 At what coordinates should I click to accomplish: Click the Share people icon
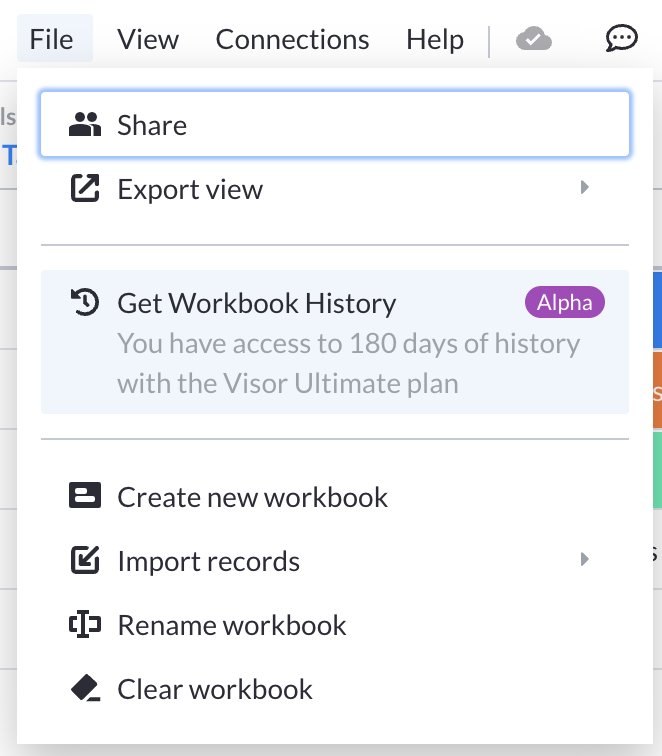85,125
